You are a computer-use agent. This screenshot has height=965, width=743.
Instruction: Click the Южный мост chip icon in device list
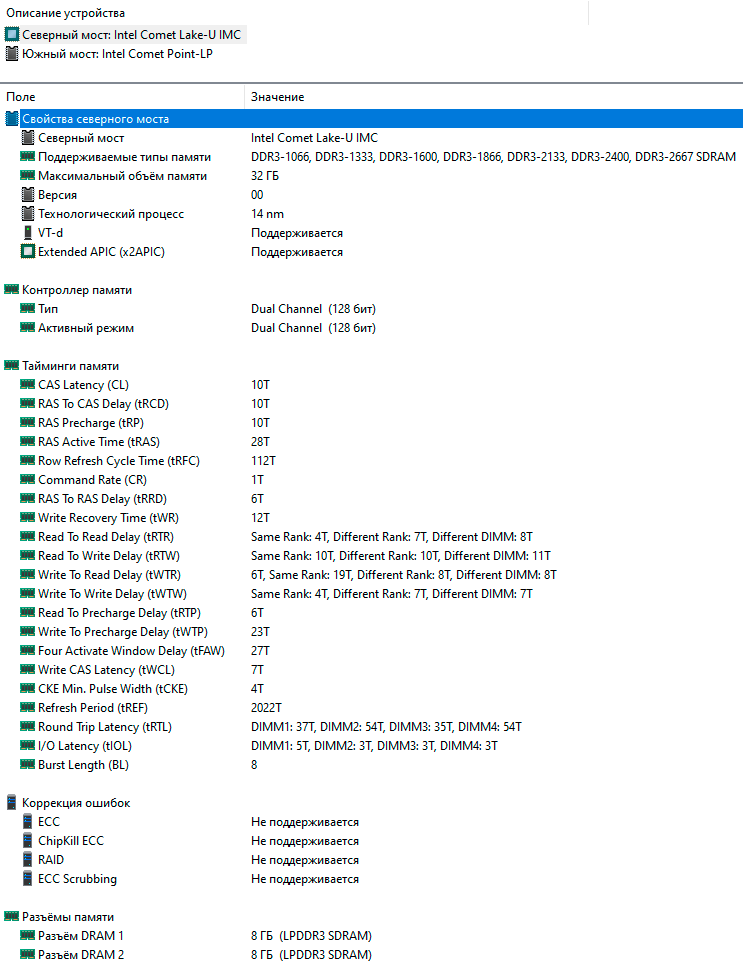point(12,54)
